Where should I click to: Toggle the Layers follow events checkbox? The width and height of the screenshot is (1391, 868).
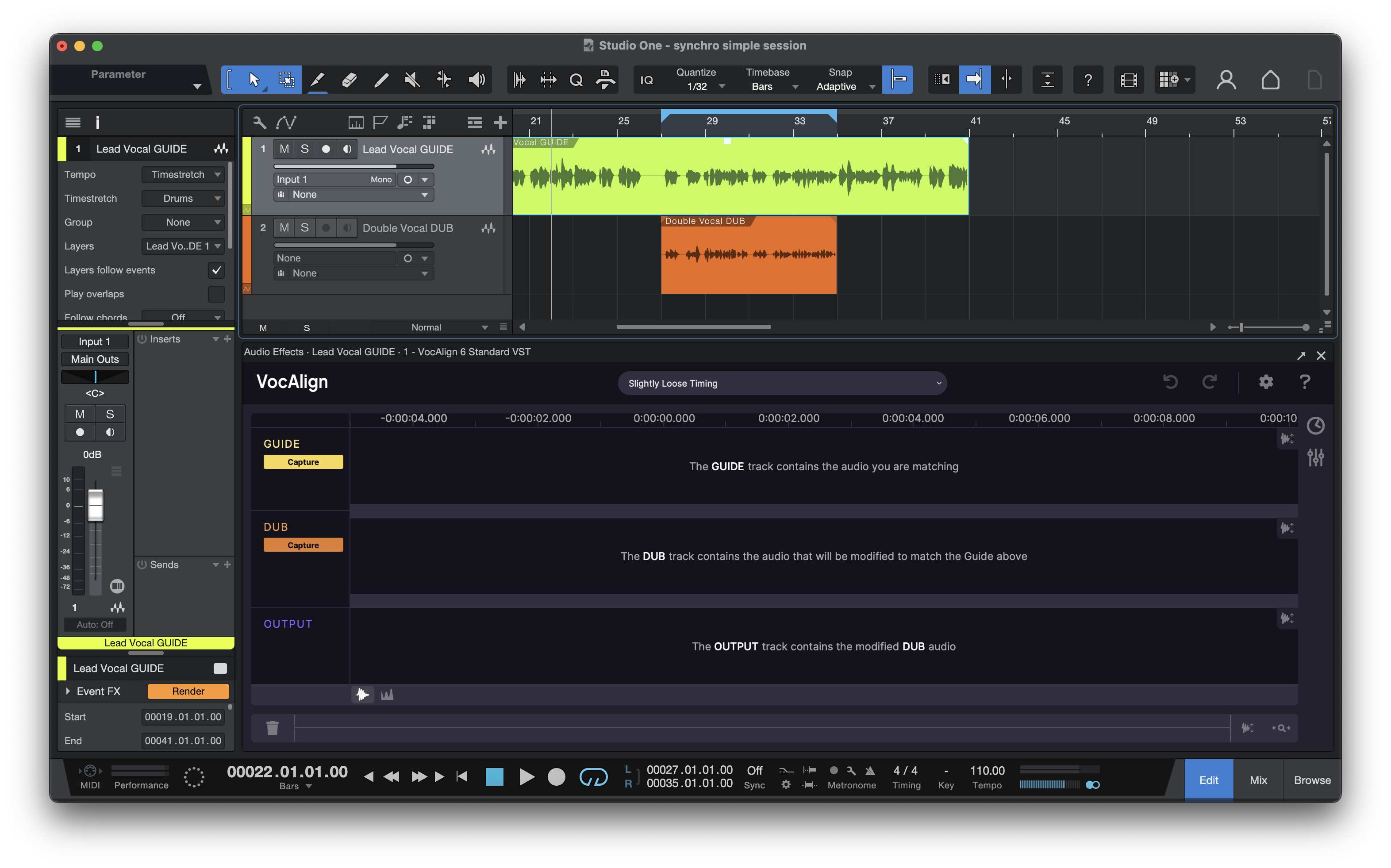(216, 270)
